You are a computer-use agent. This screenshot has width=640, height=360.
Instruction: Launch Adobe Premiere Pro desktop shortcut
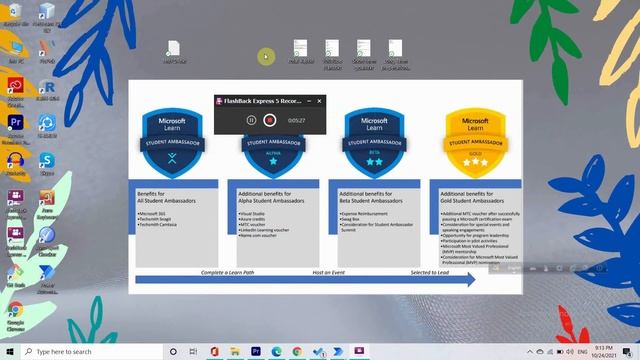pyautogui.click(x=16, y=129)
